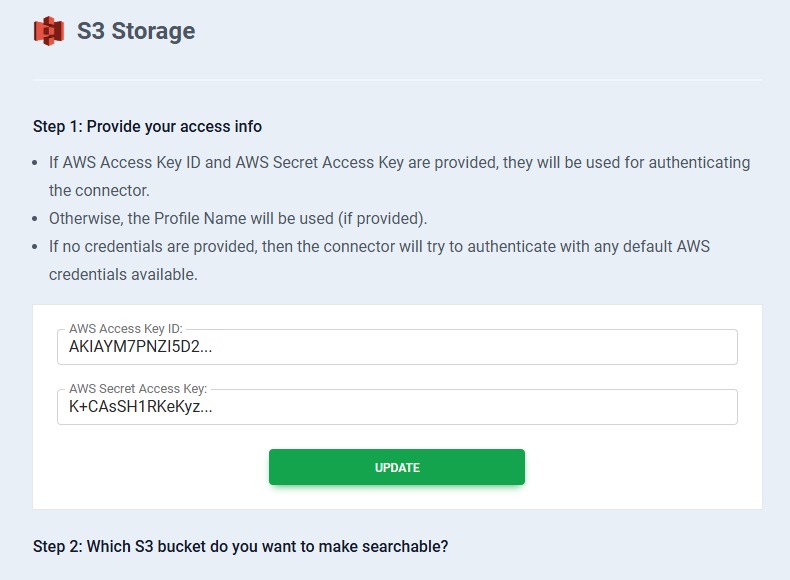The image size is (790, 580).
Task: Click the UPDATE button
Action: [x=397, y=467]
